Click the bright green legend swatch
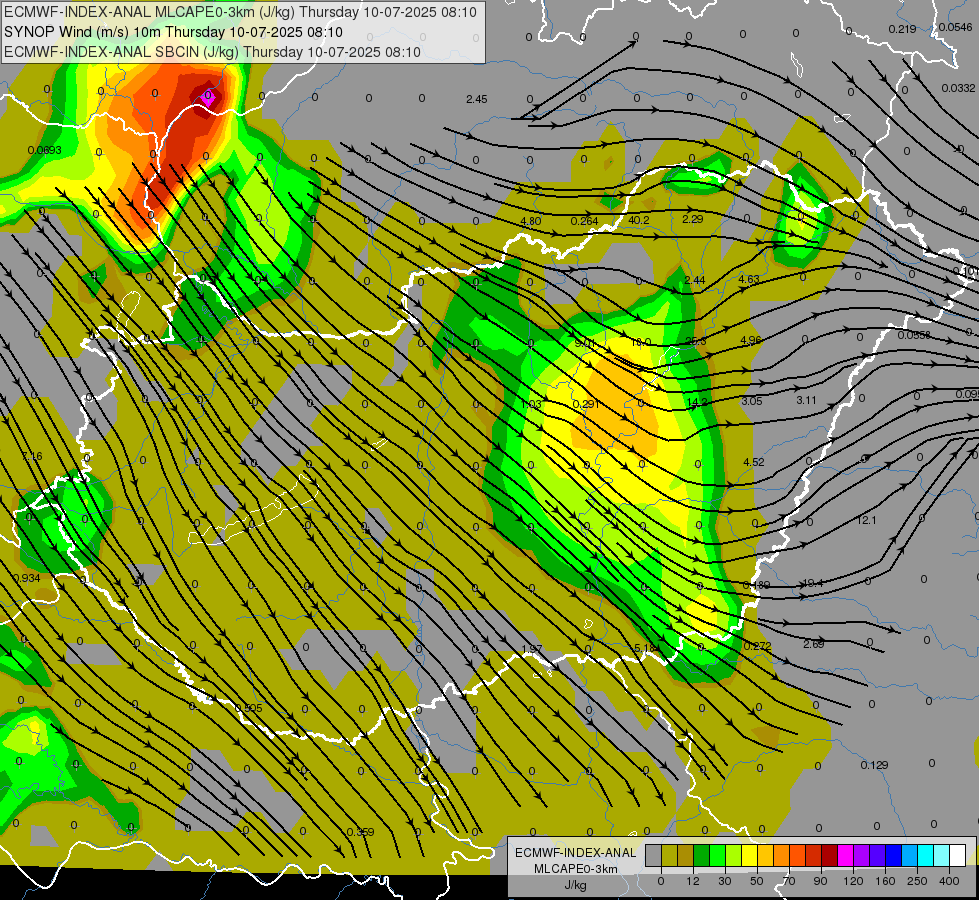 pyautogui.click(x=717, y=856)
